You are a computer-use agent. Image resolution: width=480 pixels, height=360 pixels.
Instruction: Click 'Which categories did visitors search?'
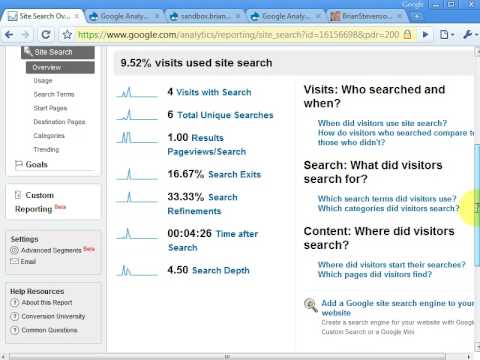(x=388, y=208)
